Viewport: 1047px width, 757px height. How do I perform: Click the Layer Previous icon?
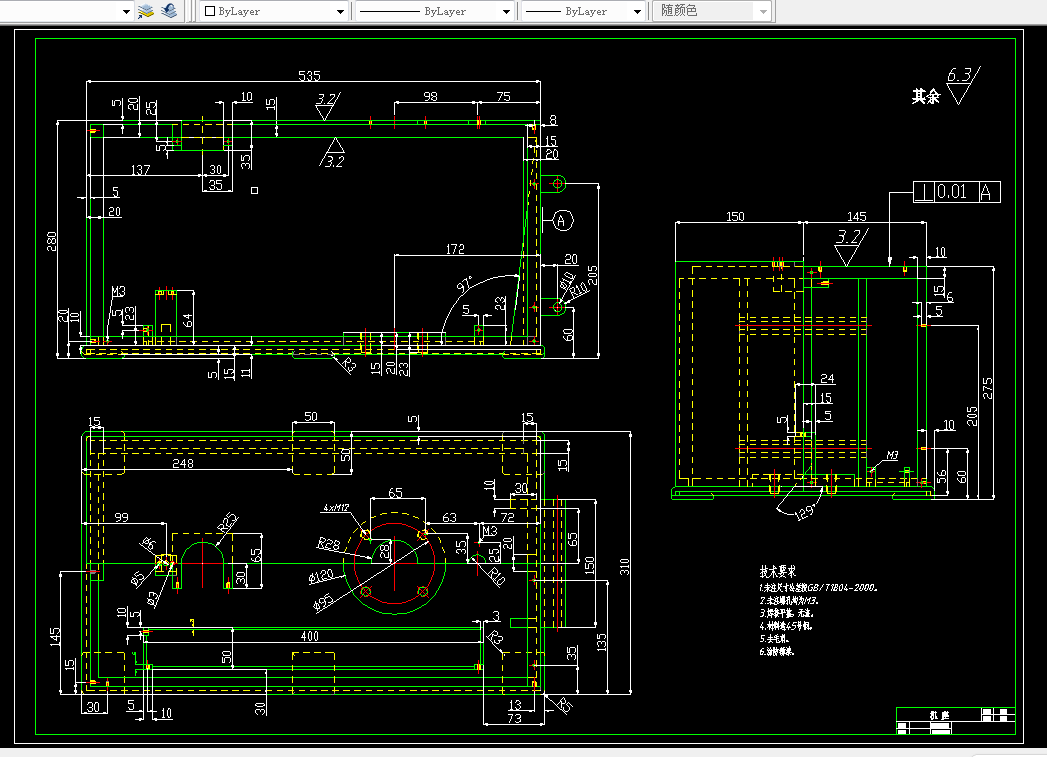point(169,11)
